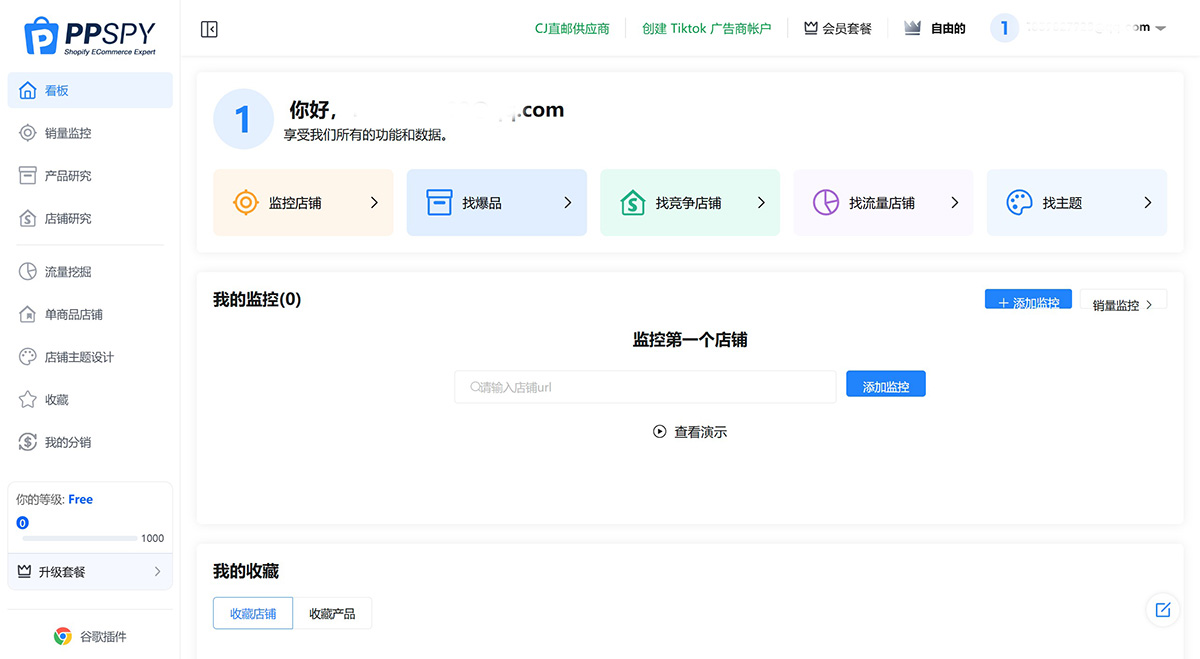Open 收藏 star item in the sidebar
Viewport: 1200px width, 659px height.
[x=56, y=400]
